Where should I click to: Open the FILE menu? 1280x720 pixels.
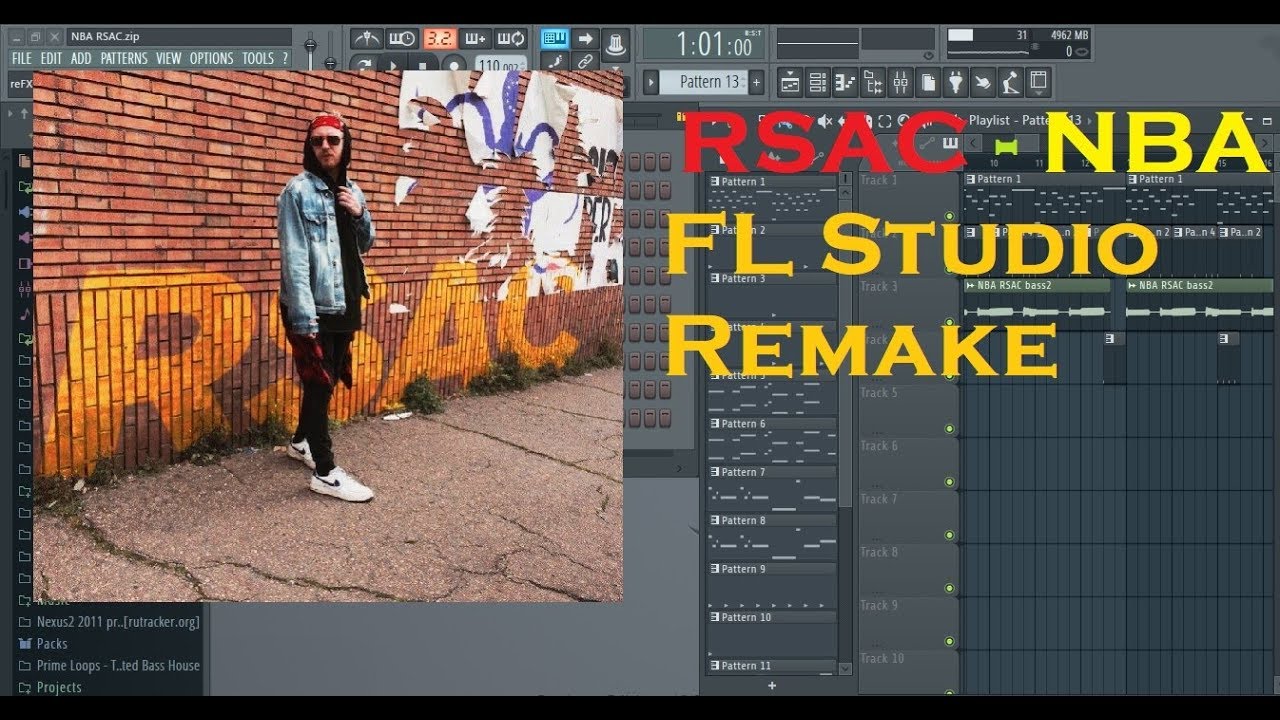21,59
